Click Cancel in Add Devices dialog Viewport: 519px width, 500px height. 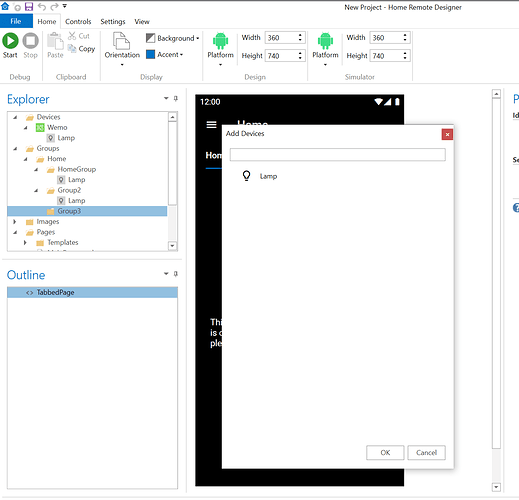(x=426, y=453)
